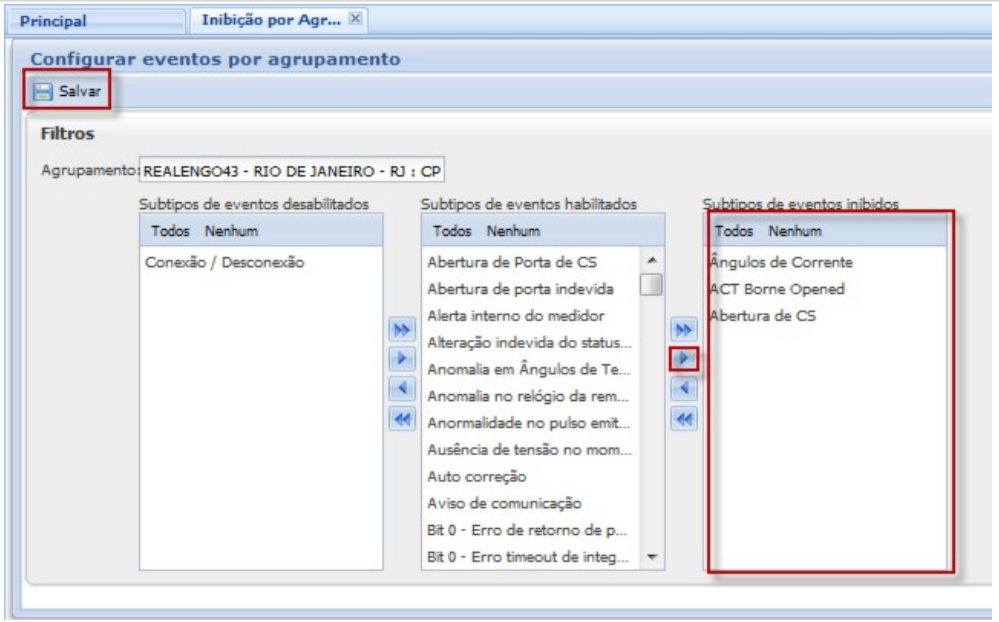Move all enabled subtypes to inhibited list
999x622 pixels.
[x=685, y=329]
